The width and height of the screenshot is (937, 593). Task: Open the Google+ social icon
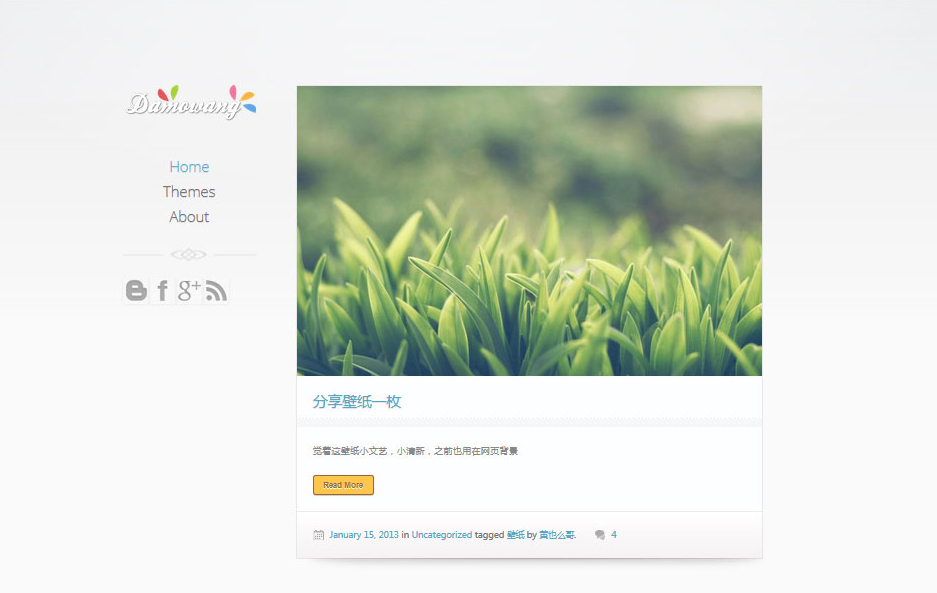click(x=188, y=290)
